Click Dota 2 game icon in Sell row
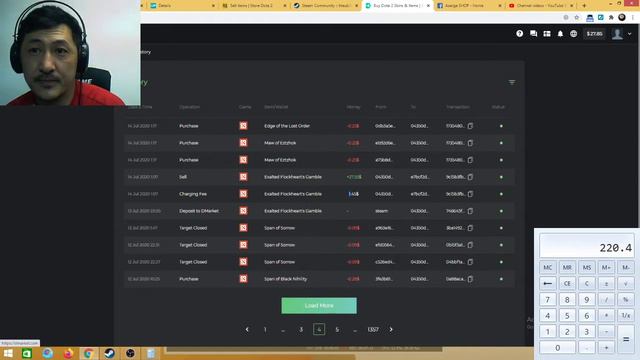Screen dimensions: 640x360 [243, 177]
